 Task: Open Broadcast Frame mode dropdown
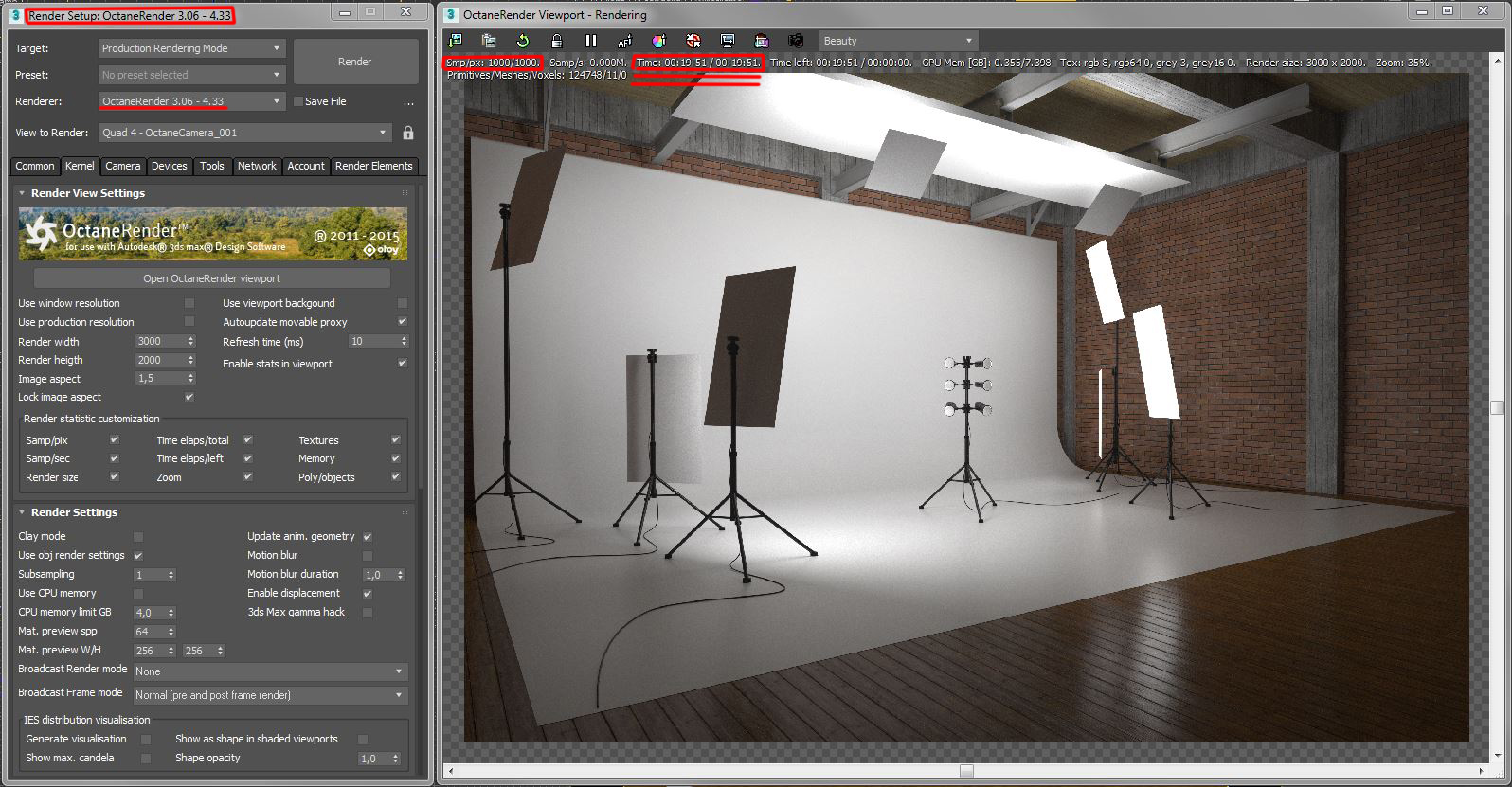tap(270, 695)
